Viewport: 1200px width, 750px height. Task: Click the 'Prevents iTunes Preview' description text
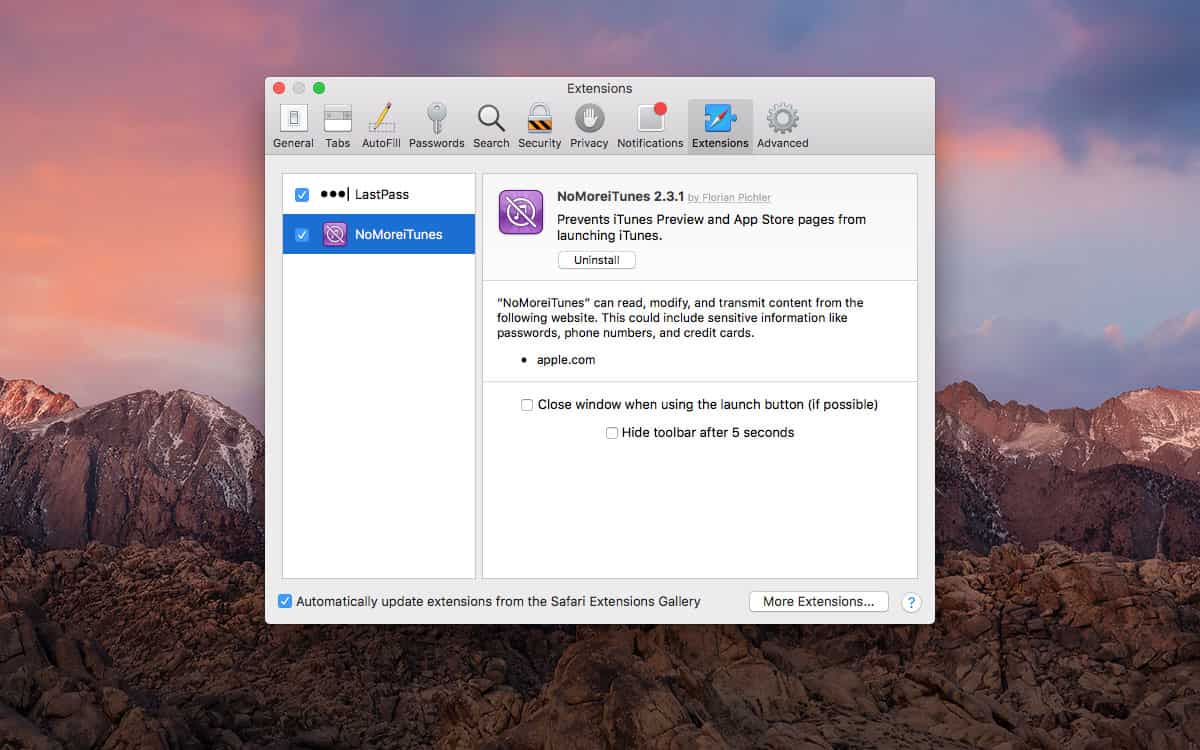click(x=711, y=227)
